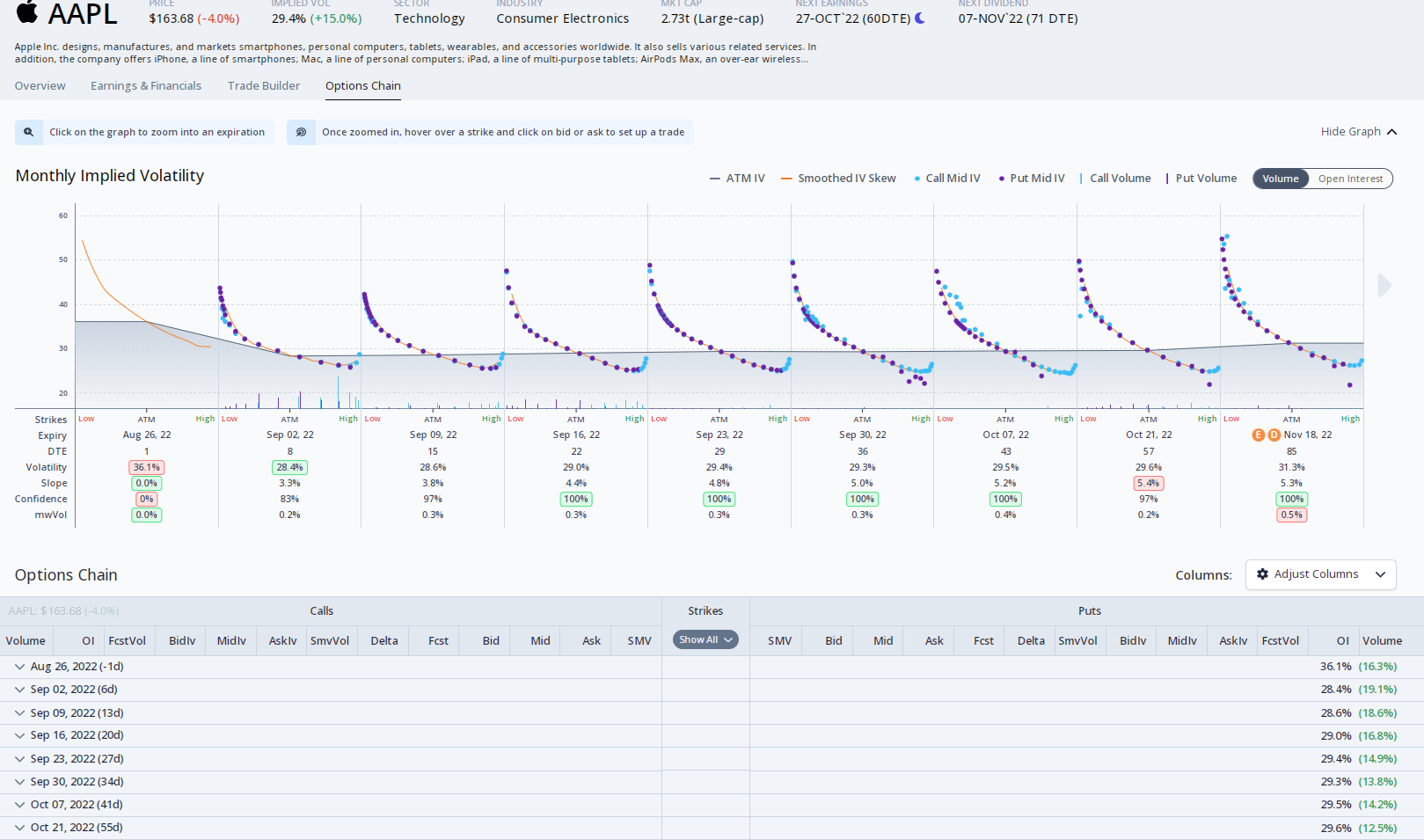Toggle Call Volume legend series
The width and height of the screenshot is (1424, 840).
tap(1115, 179)
